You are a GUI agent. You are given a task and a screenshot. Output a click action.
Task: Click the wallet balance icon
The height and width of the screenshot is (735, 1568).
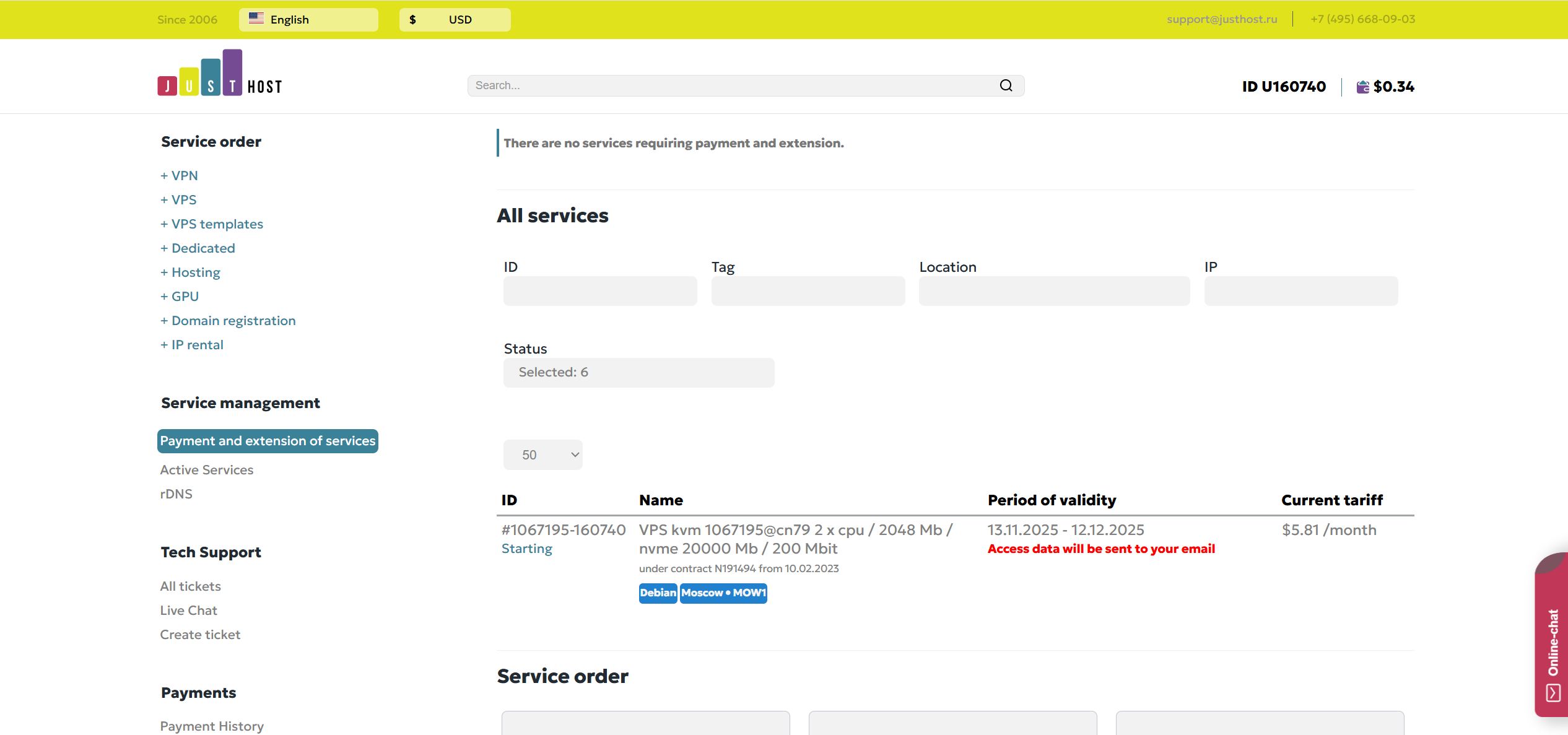1362,87
